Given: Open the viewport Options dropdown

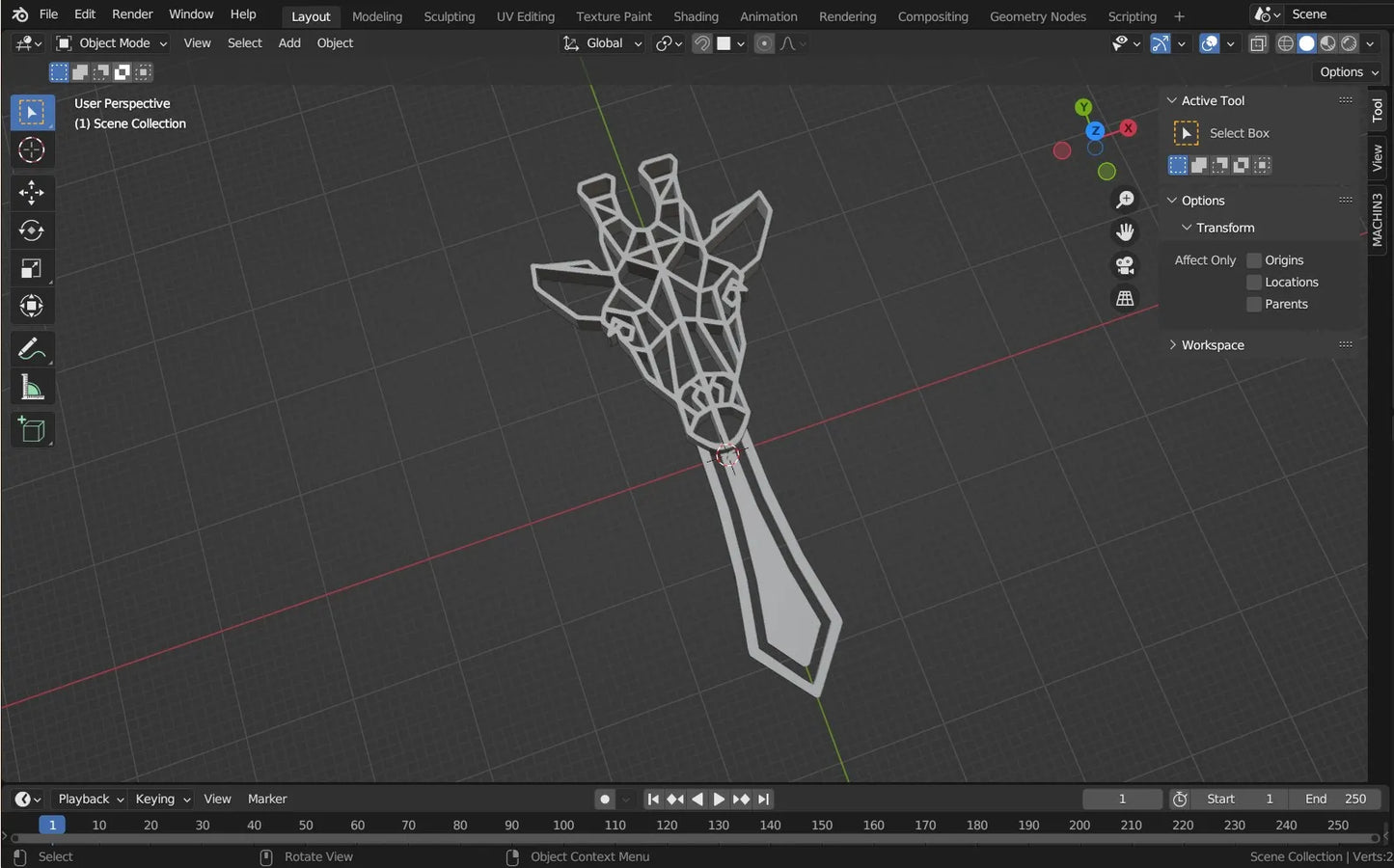Looking at the screenshot, I should (x=1349, y=72).
